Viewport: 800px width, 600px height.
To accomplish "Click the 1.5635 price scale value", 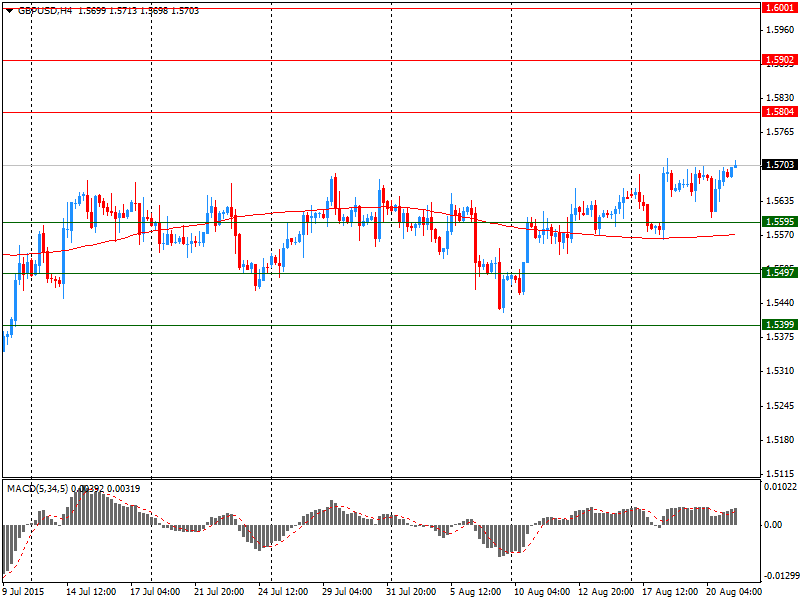I will tap(780, 201).
